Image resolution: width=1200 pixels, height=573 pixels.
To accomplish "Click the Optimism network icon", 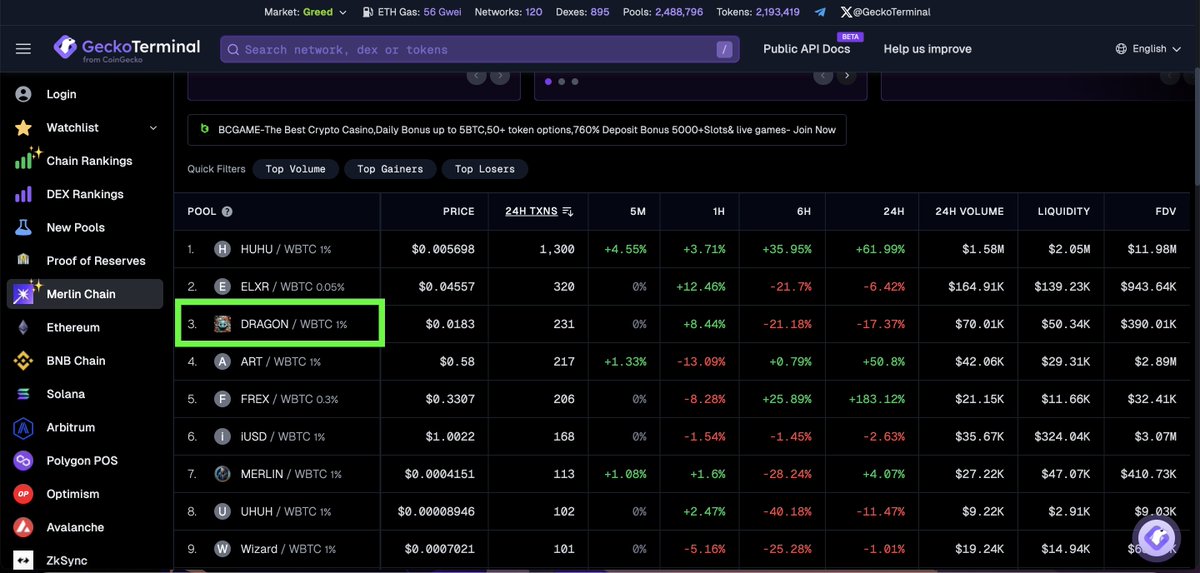I will [24, 494].
